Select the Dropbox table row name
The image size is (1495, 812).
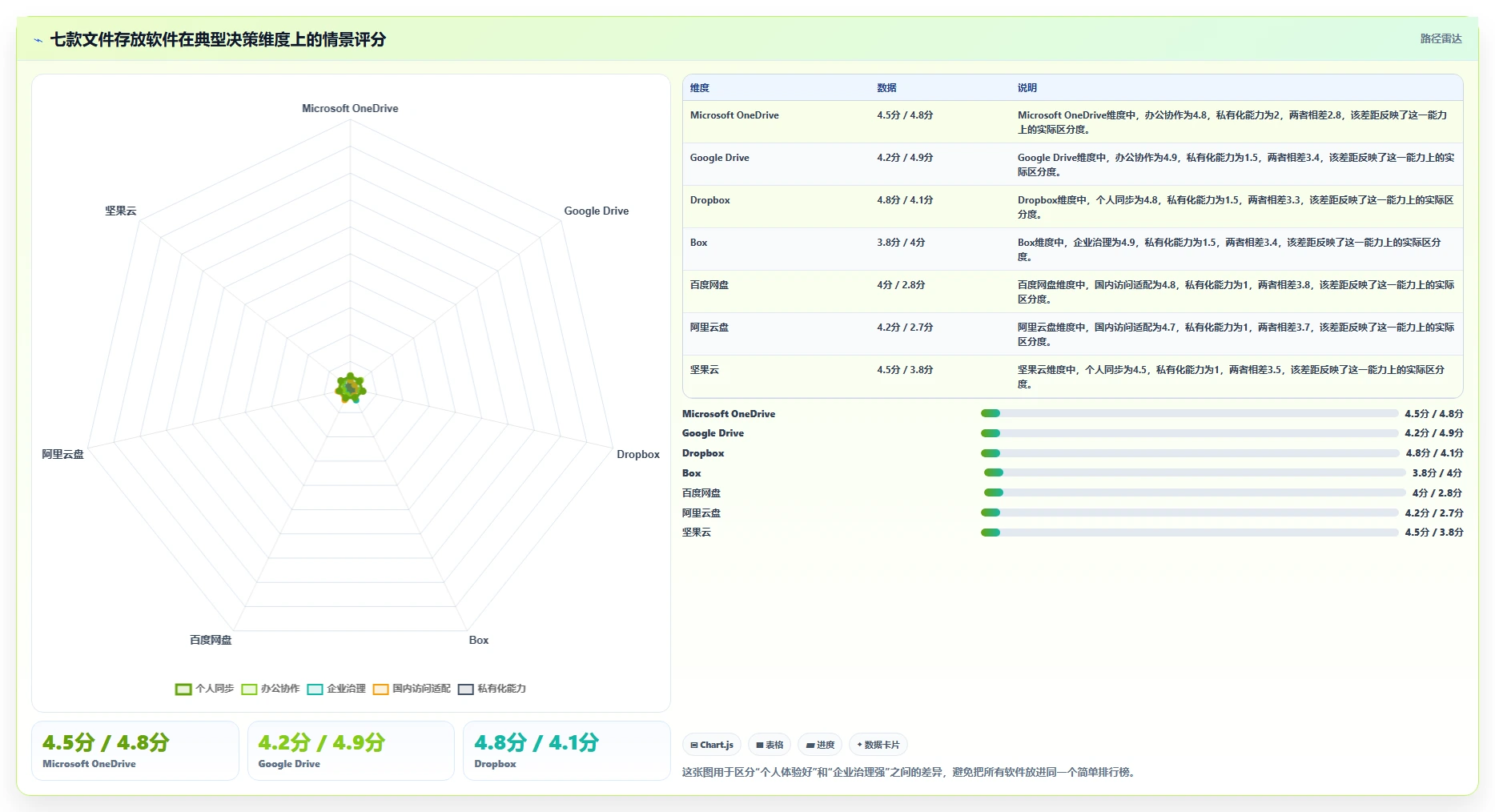[x=709, y=200]
